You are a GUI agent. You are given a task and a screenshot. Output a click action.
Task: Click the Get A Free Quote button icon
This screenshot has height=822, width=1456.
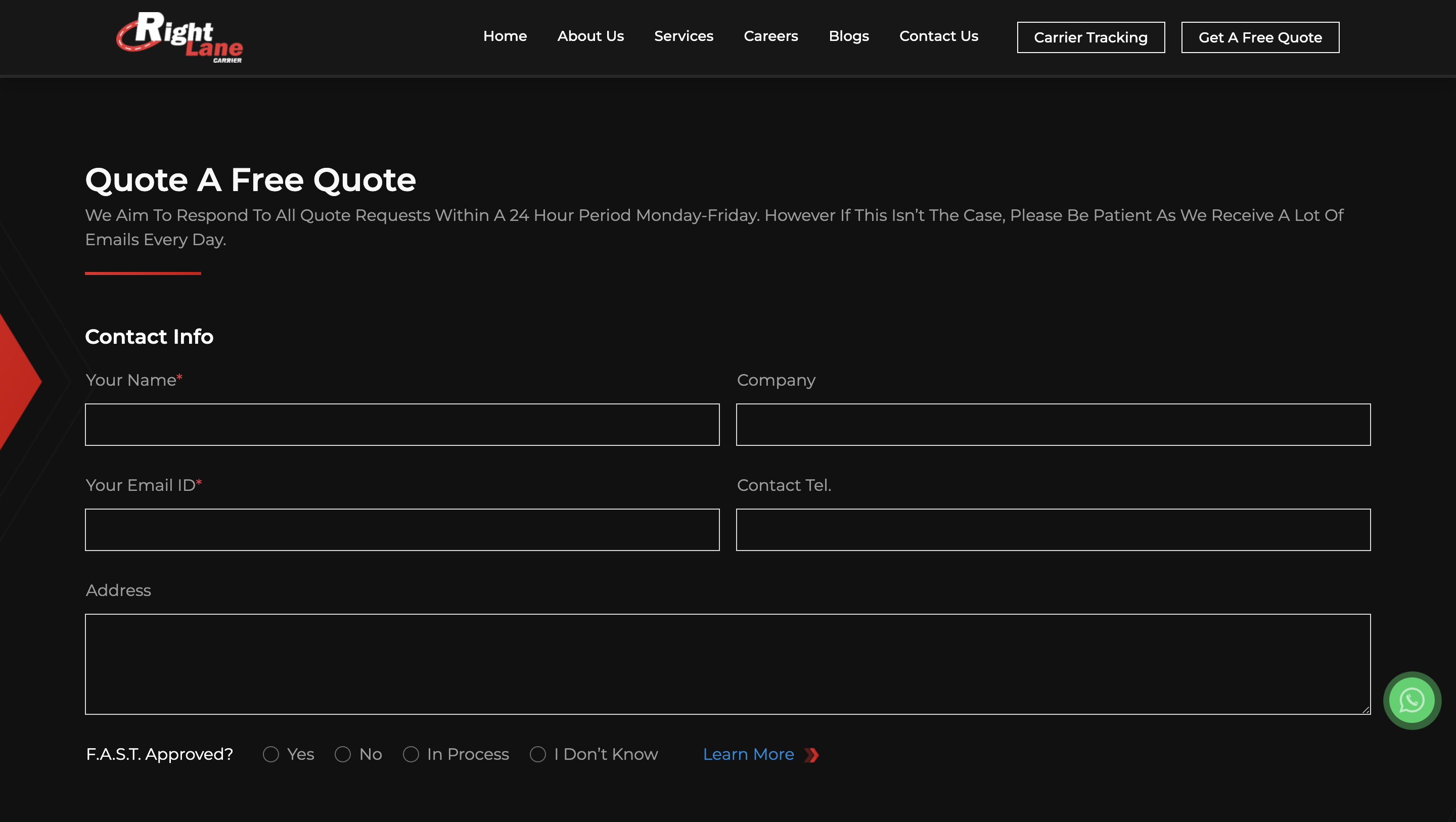pyautogui.click(x=1260, y=37)
